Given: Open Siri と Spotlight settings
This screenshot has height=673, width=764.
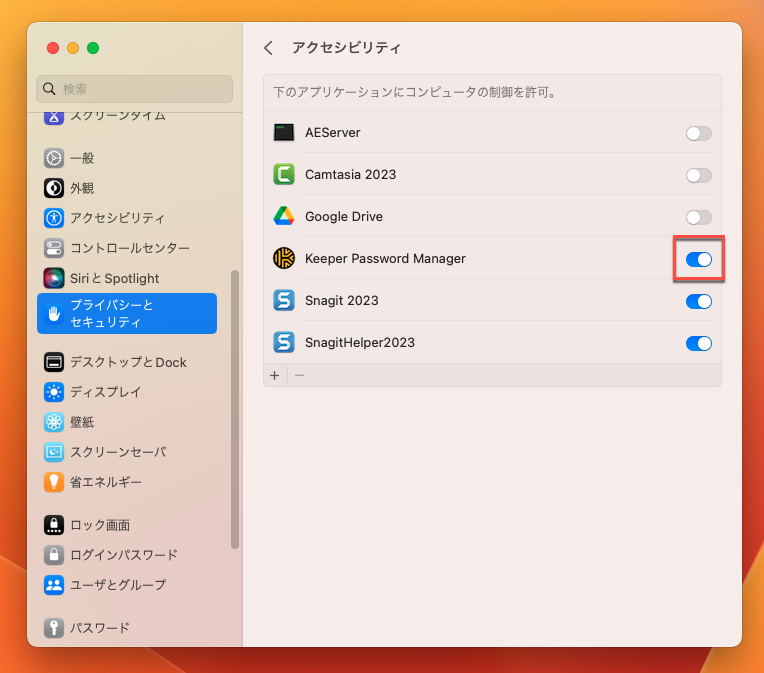Looking at the screenshot, I should pyautogui.click(x=113, y=278).
